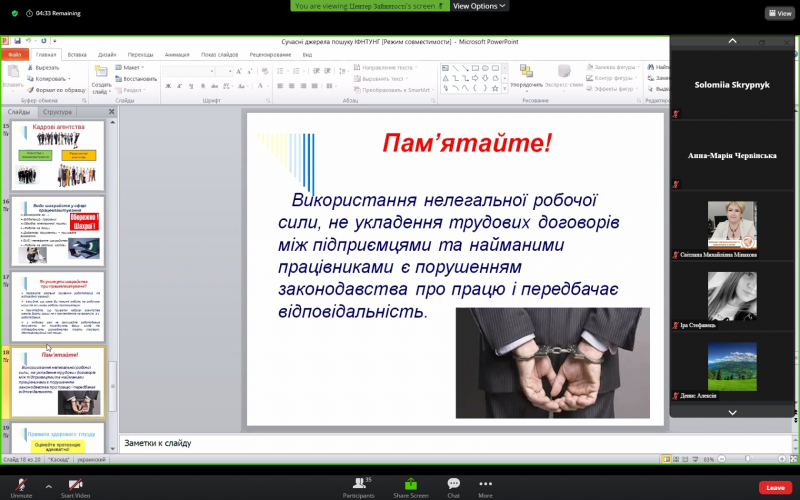This screenshot has width=800, height=500.
Task: Click Копировать copy command
Action: [x=48, y=79]
